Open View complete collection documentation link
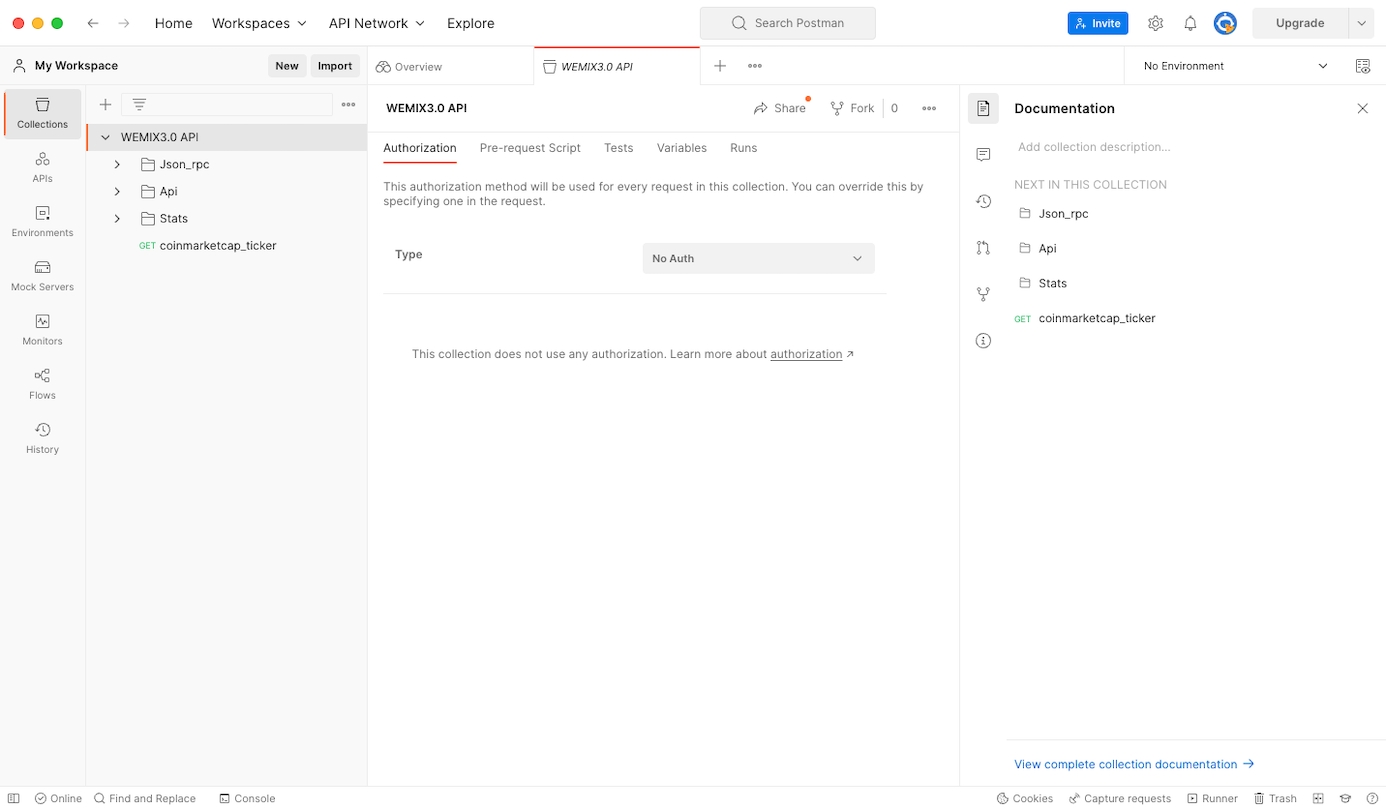Image resolution: width=1386 pixels, height=810 pixels. pyautogui.click(x=1133, y=764)
